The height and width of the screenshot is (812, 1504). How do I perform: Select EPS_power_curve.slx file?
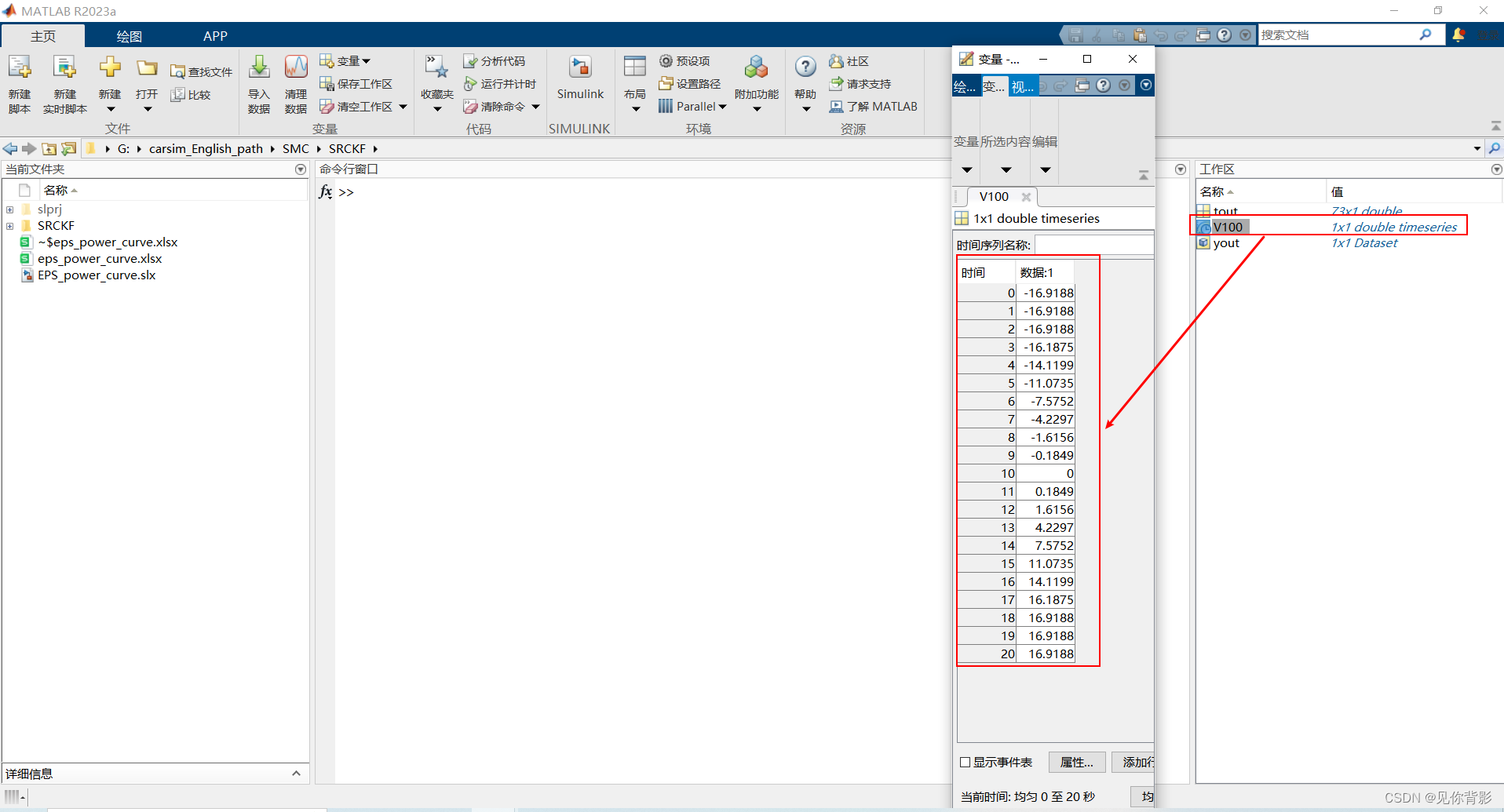[97, 275]
